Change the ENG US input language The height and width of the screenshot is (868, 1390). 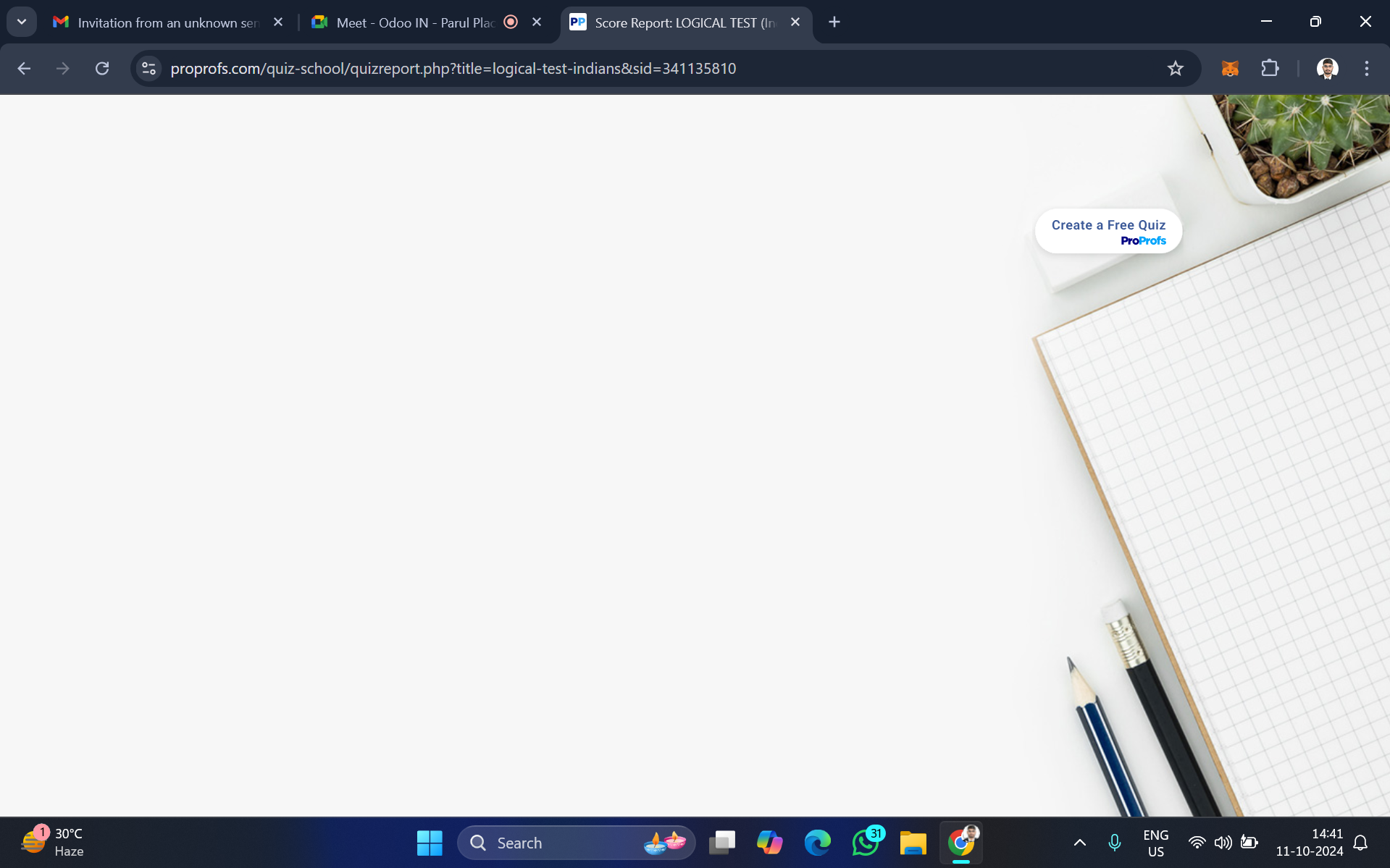pos(1156,843)
